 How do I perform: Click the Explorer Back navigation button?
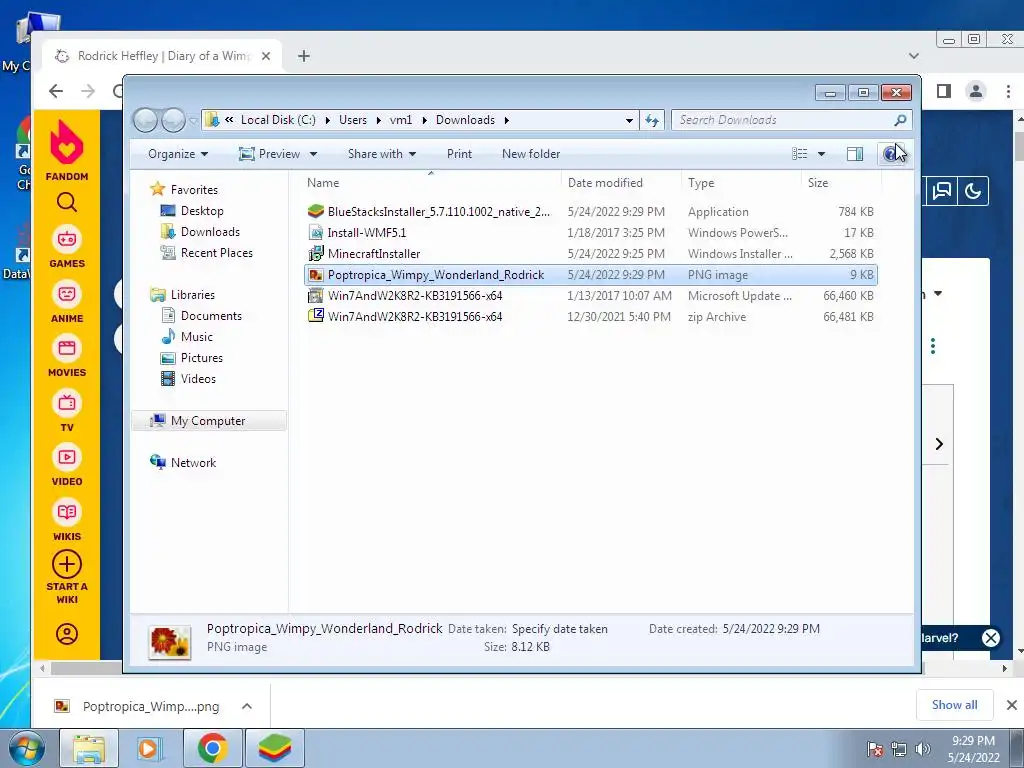pyautogui.click(x=145, y=120)
